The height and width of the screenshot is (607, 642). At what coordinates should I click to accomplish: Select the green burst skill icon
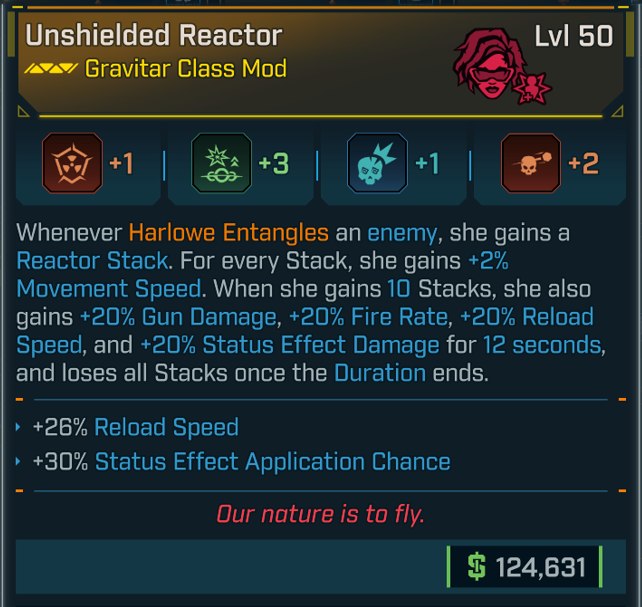pos(219,163)
